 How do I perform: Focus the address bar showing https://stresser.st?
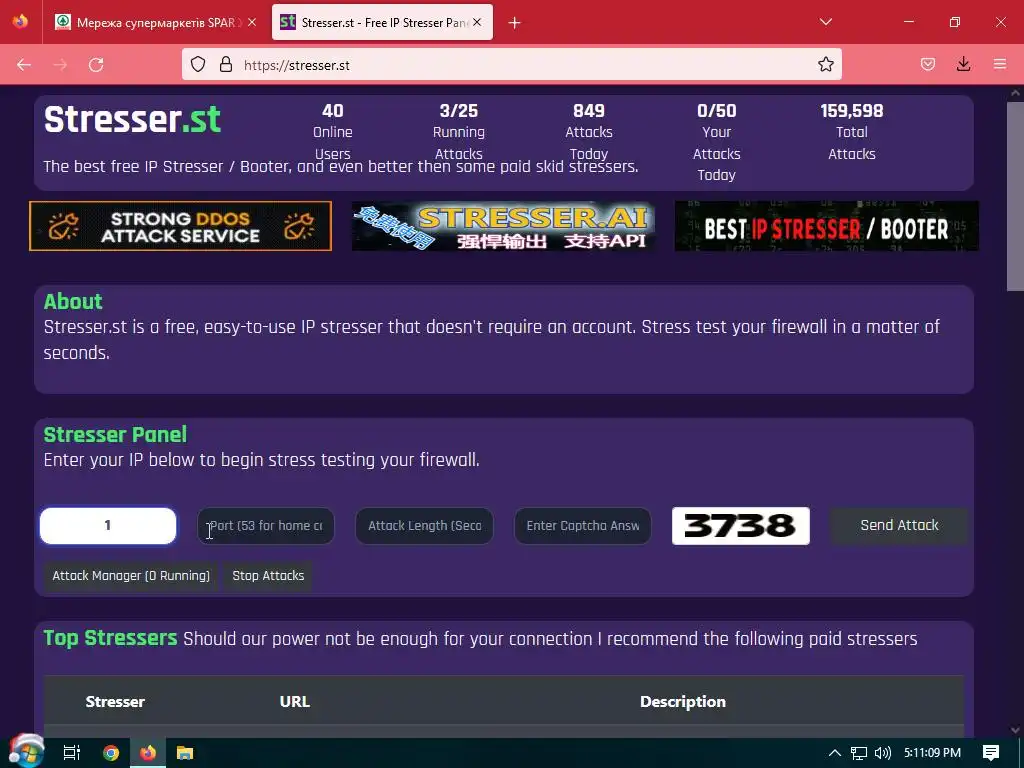point(511,65)
